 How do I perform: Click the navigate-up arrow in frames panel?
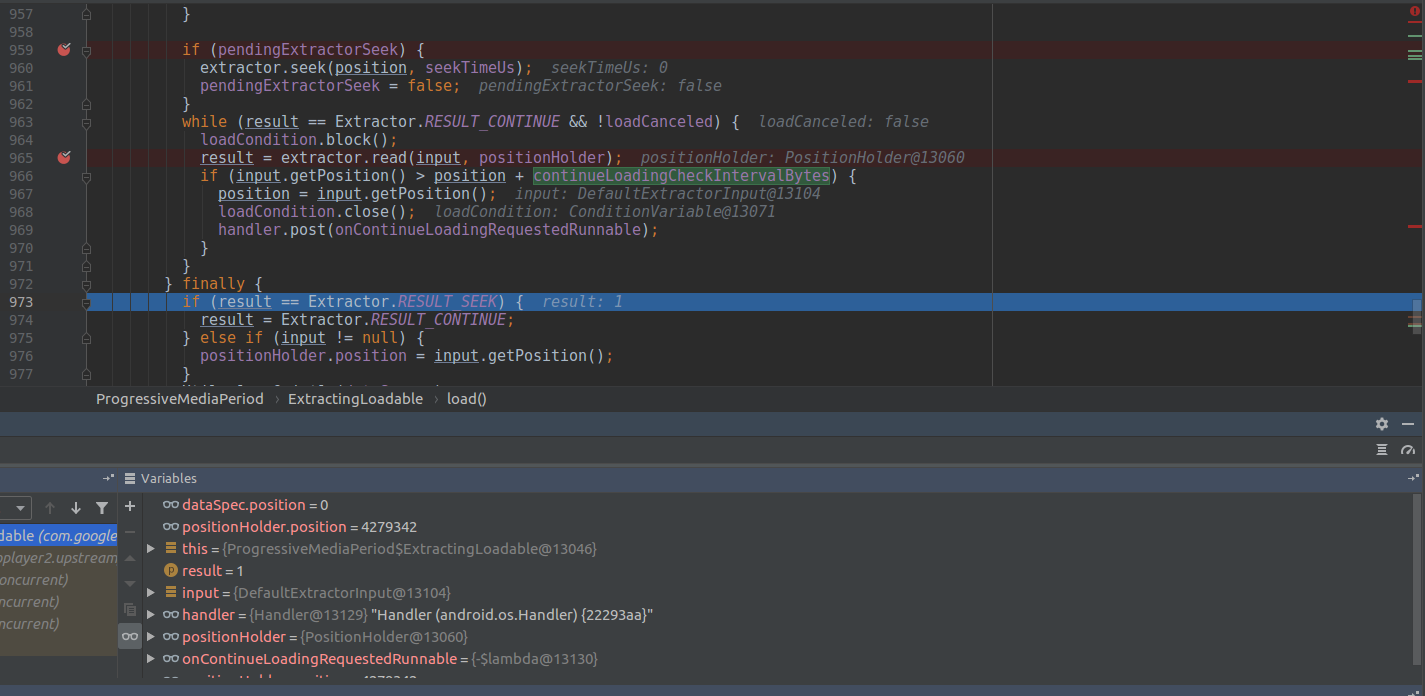[x=50, y=507]
